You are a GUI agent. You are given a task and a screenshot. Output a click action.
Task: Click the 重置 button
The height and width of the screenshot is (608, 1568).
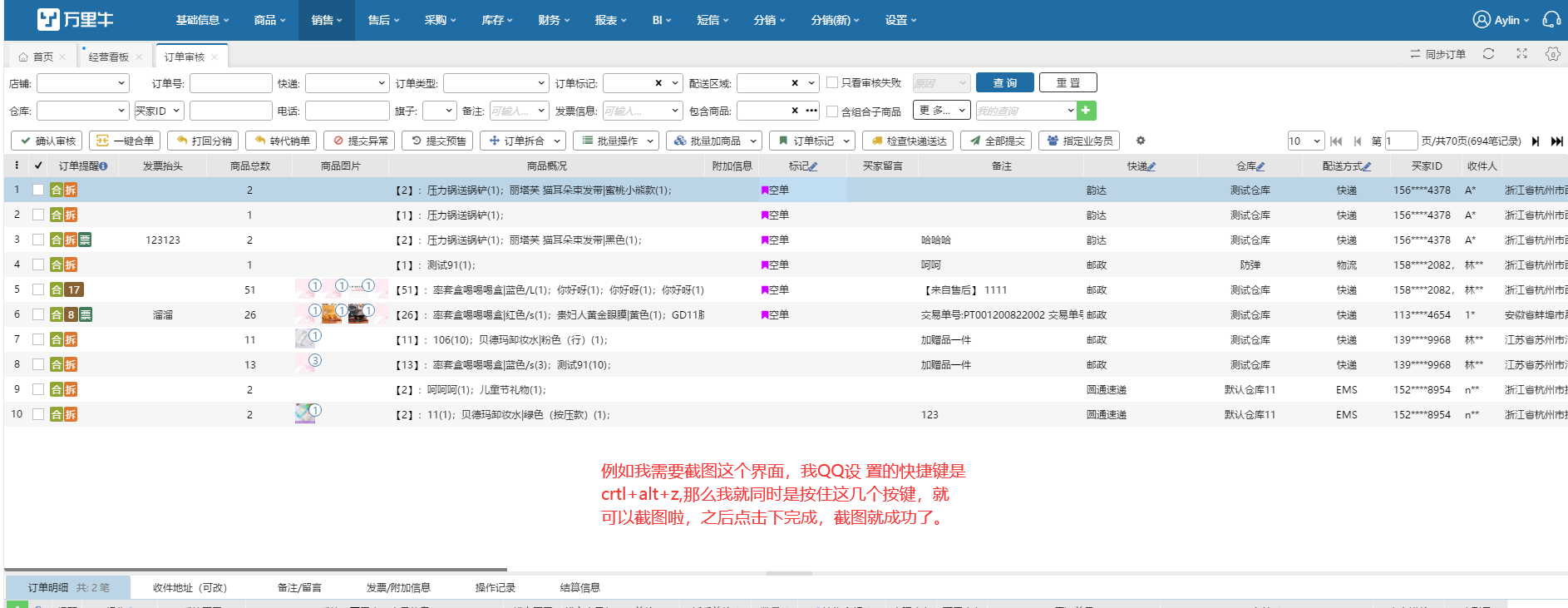1068,82
